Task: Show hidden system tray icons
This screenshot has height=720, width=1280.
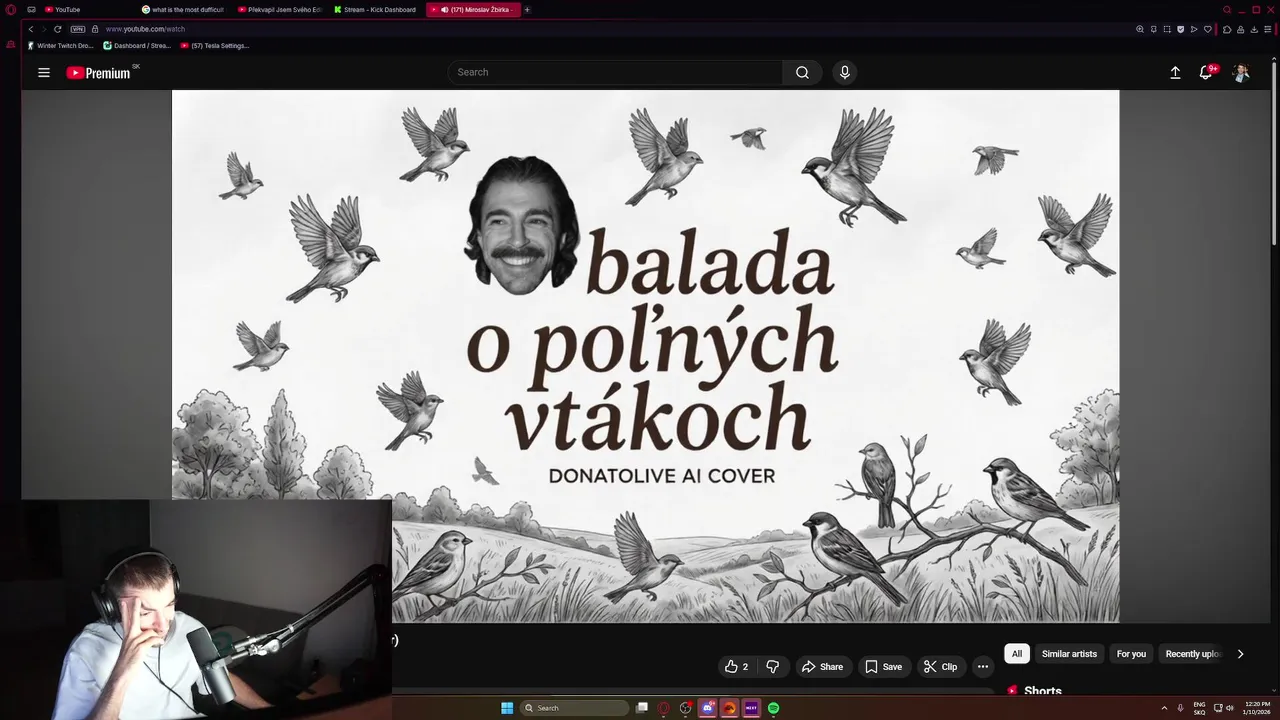Action: pyautogui.click(x=1164, y=708)
